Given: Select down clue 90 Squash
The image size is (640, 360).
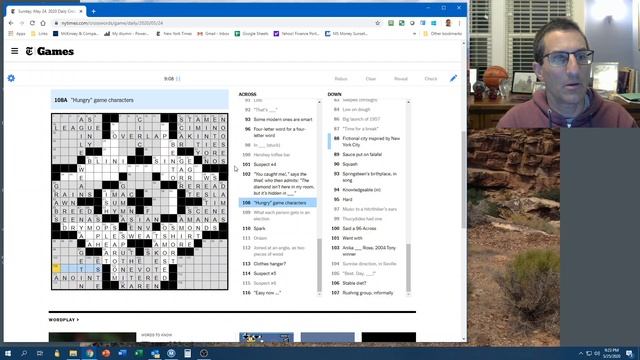Looking at the screenshot, I should click(x=367, y=164).
